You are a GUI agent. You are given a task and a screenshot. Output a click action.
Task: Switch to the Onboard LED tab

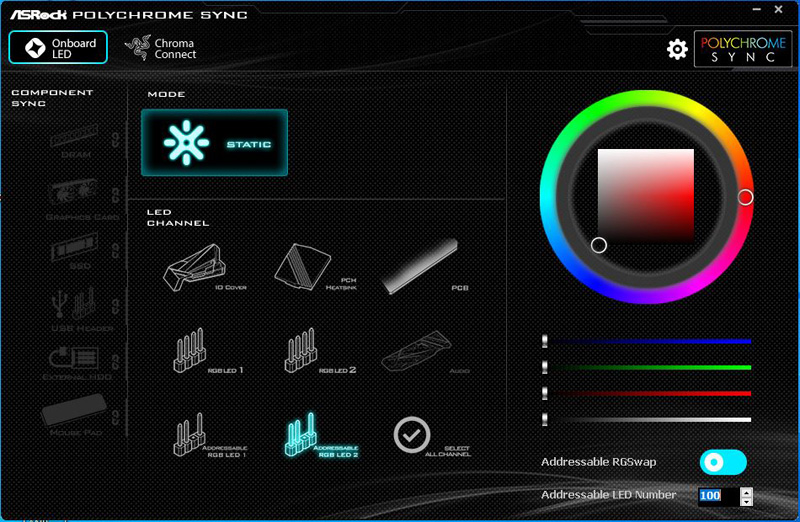[x=58, y=47]
